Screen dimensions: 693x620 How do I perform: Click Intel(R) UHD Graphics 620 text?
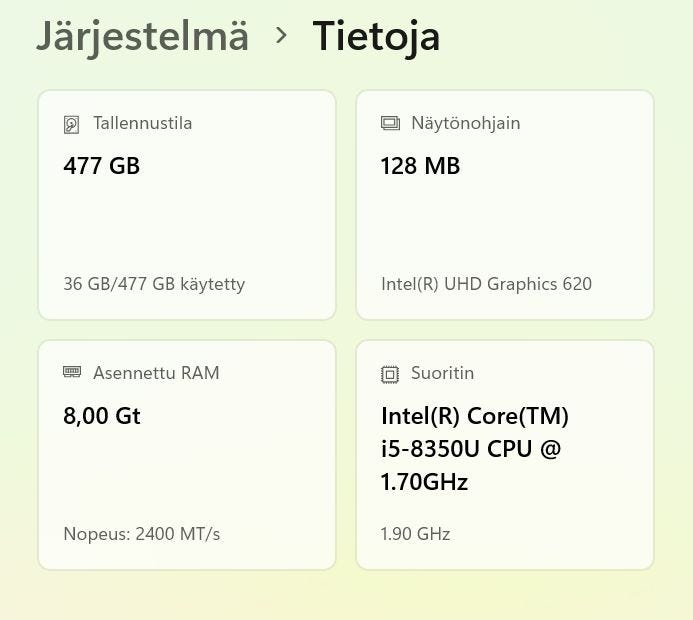click(486, 284)
